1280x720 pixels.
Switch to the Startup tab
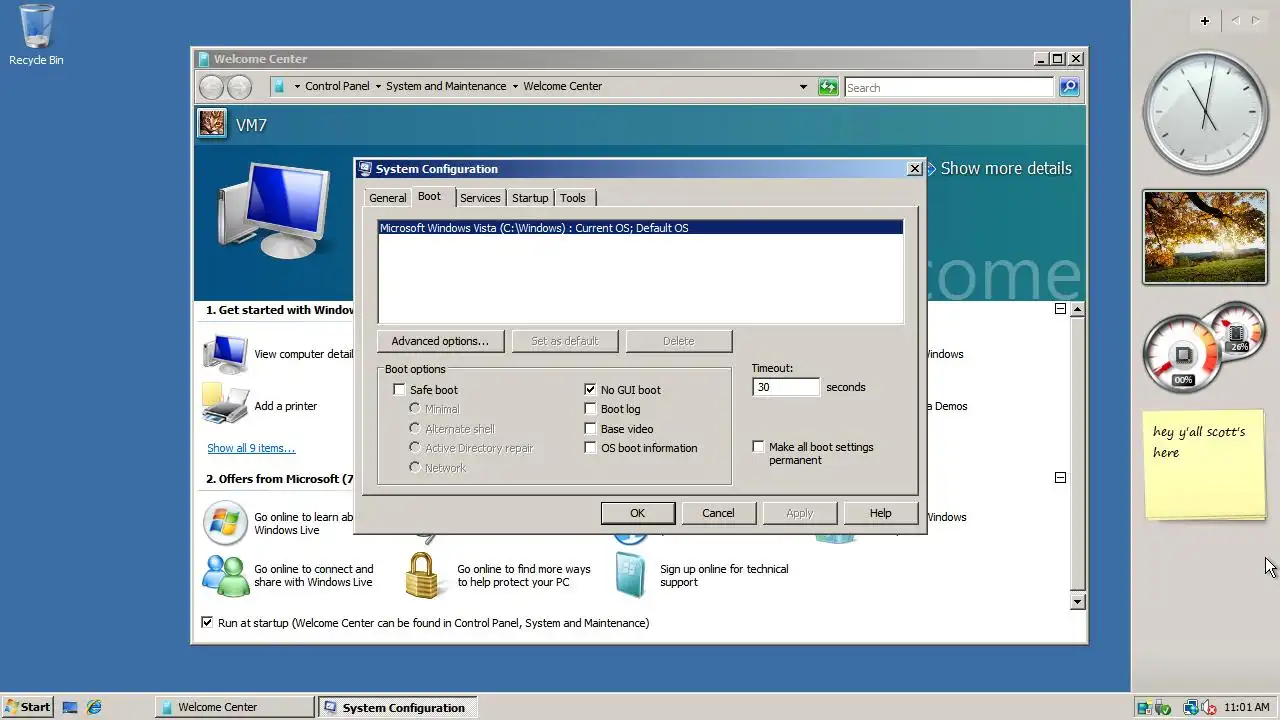(530, 198)
